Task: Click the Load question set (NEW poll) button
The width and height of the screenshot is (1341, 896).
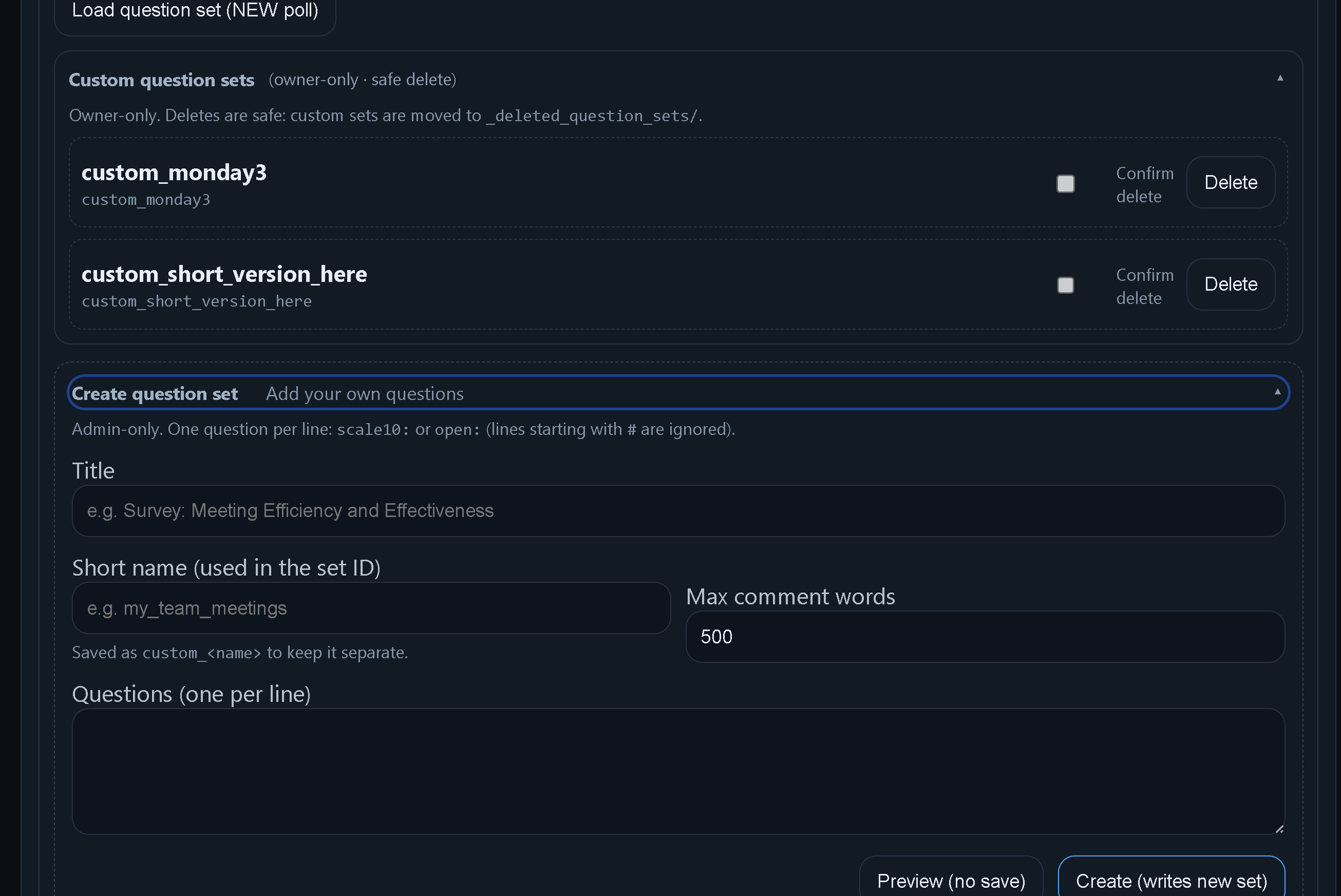Action: pyautogui.click(x=195, y=11)
